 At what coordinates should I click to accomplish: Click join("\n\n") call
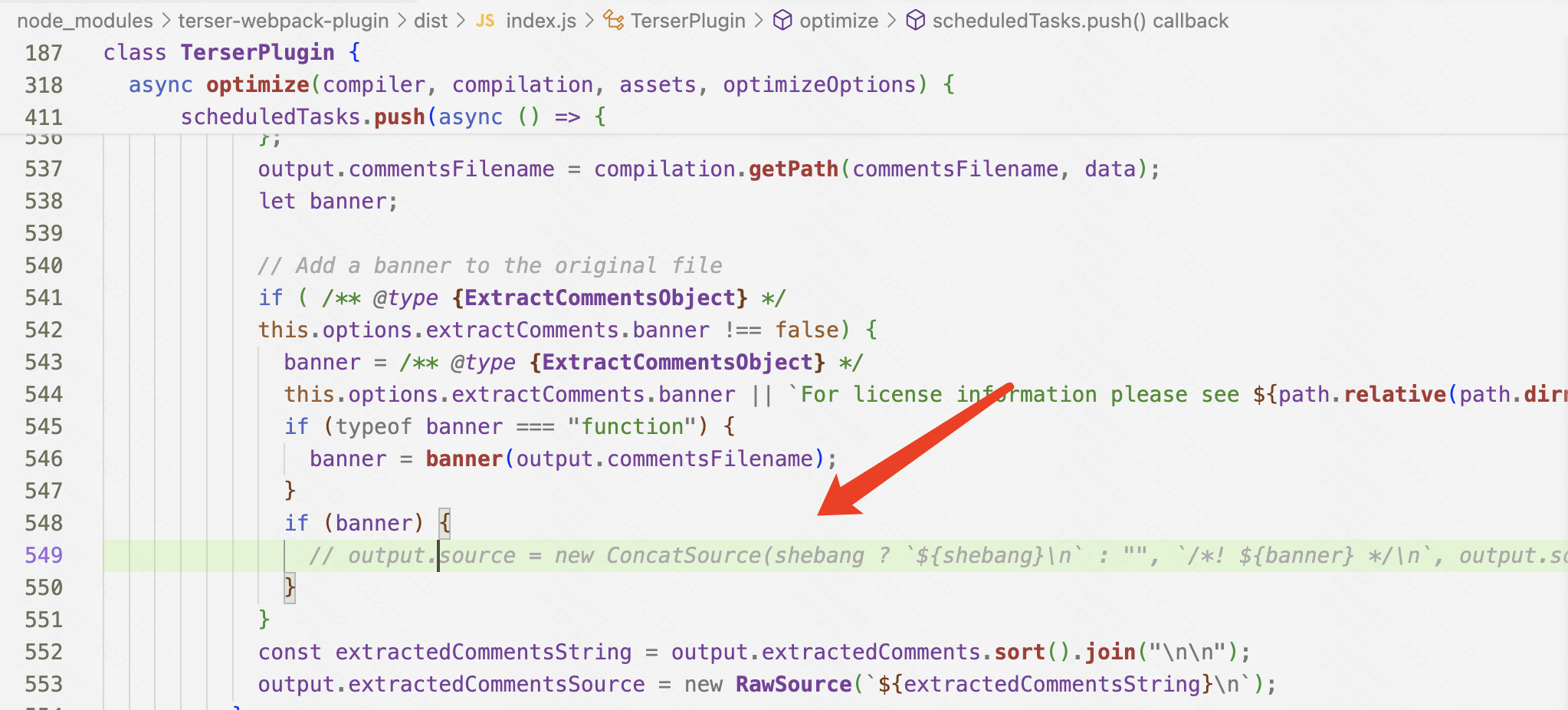click(1160, 652)
